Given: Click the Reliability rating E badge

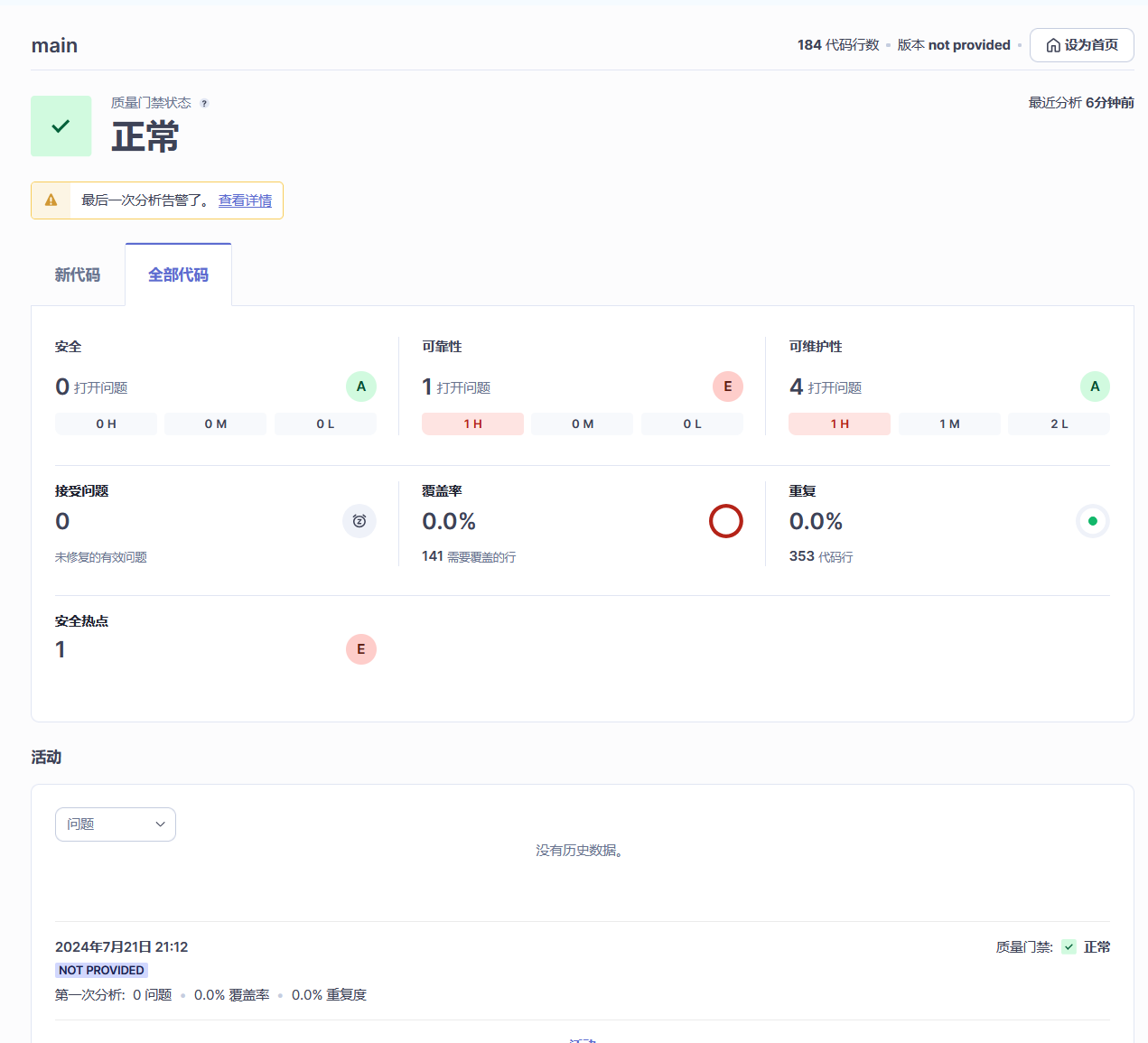Looking at the screenshot, I should (727, 386).
